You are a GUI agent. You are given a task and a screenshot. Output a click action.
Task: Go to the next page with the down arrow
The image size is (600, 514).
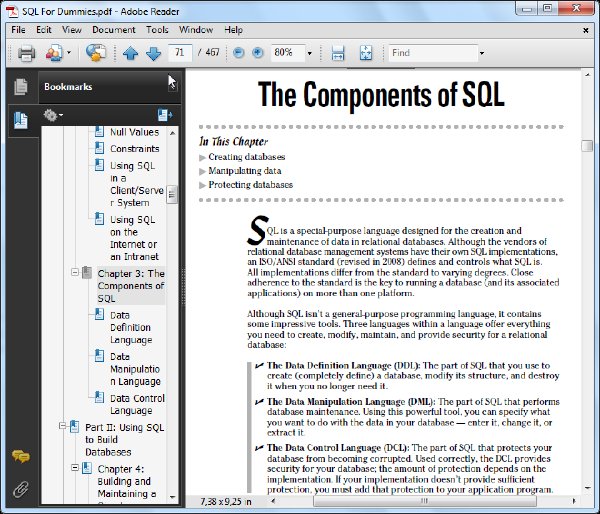click(153, 53)
